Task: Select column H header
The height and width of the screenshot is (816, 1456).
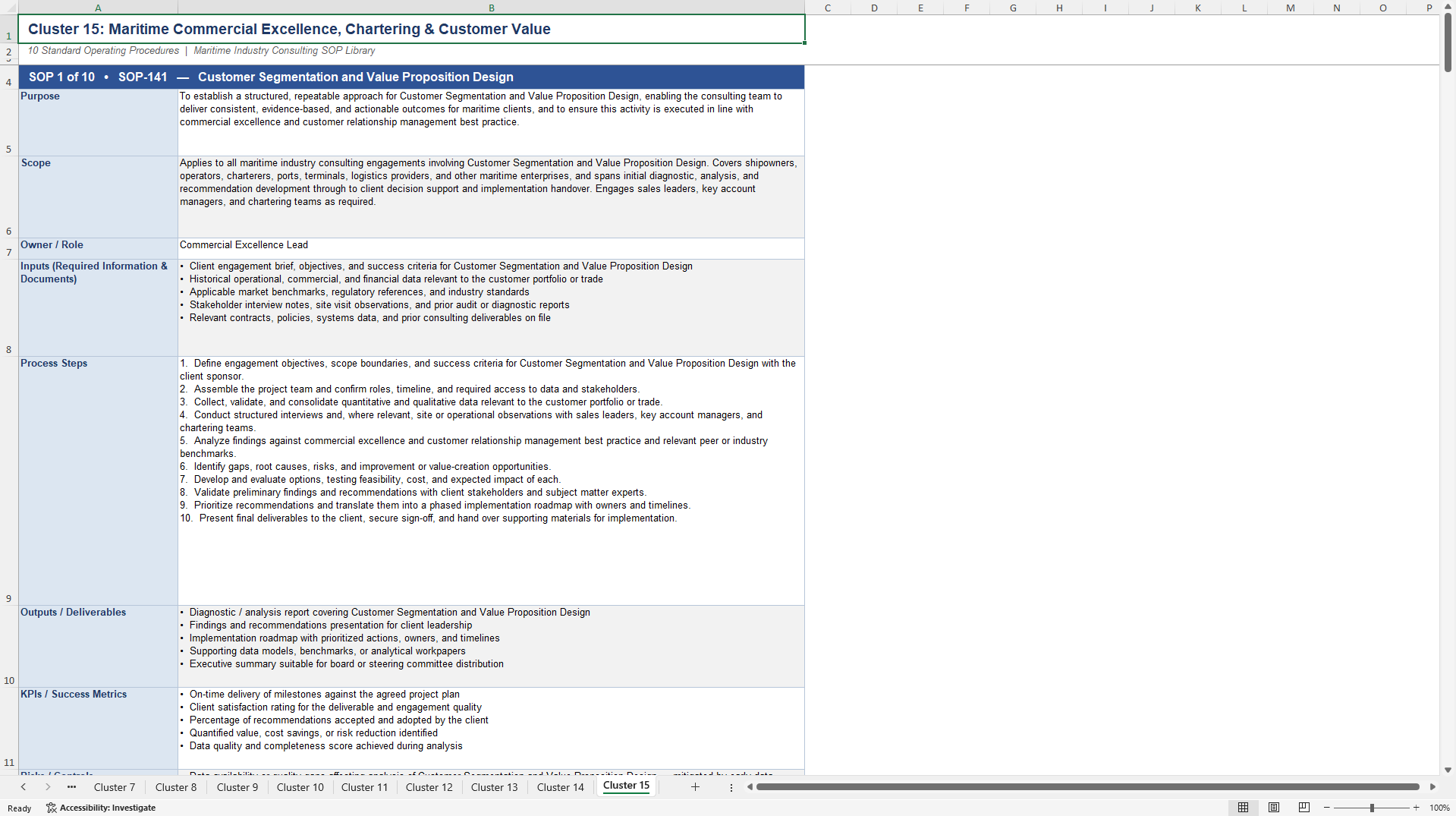Action: (x=1059, y=8)
